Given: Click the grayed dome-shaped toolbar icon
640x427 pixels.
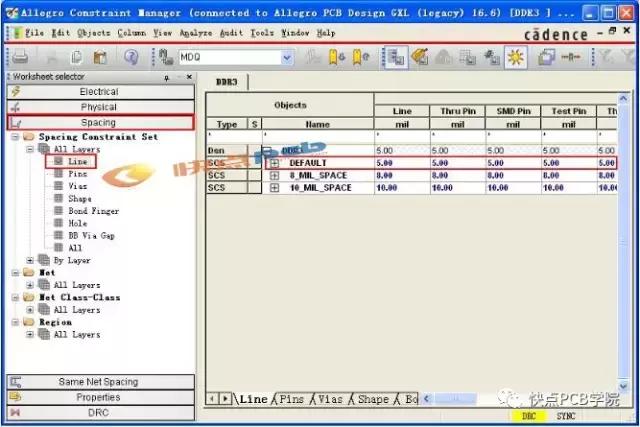Looking at the screenshot, I should tap(443, 58).
